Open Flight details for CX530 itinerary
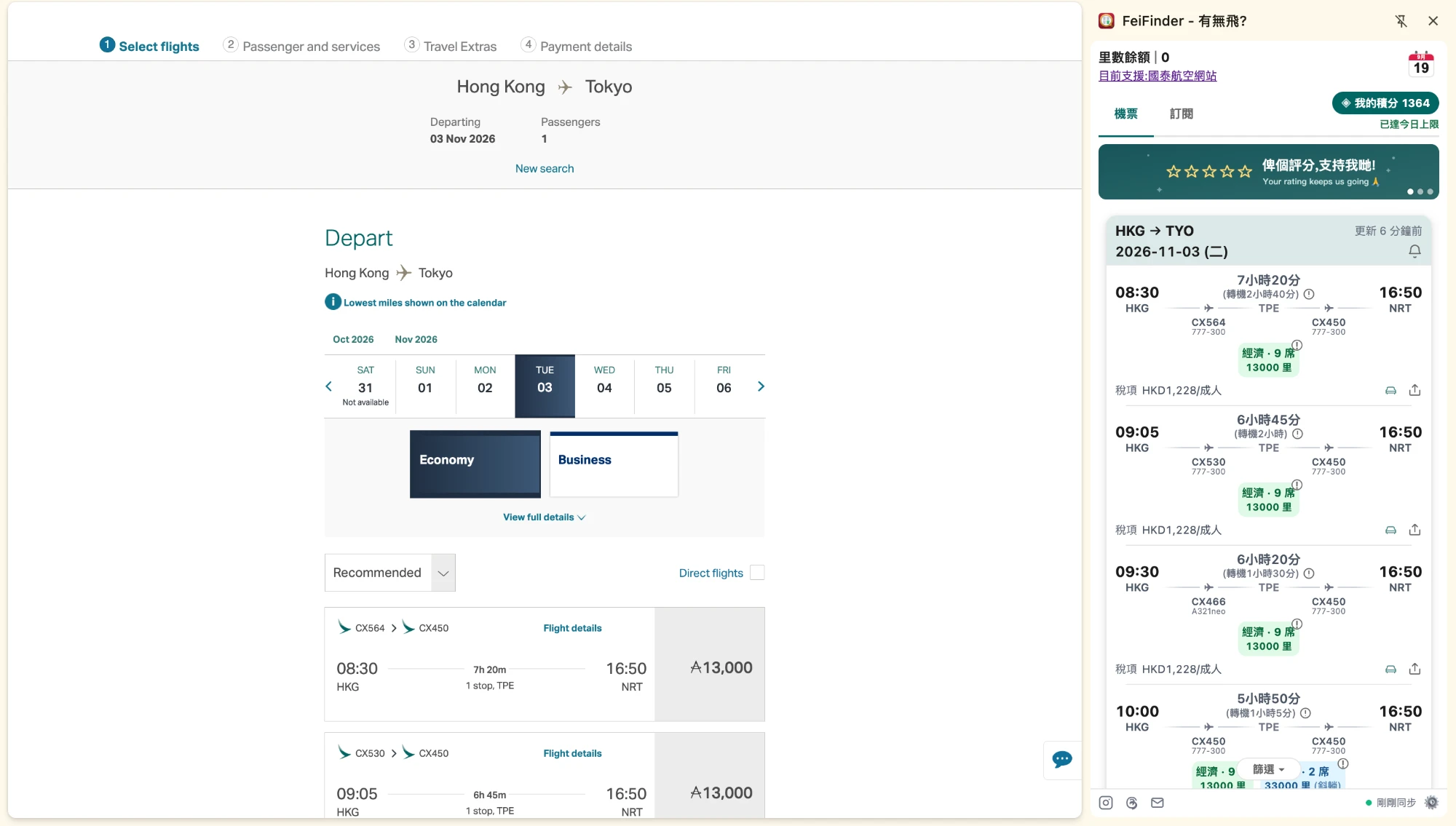 point(572,753)
